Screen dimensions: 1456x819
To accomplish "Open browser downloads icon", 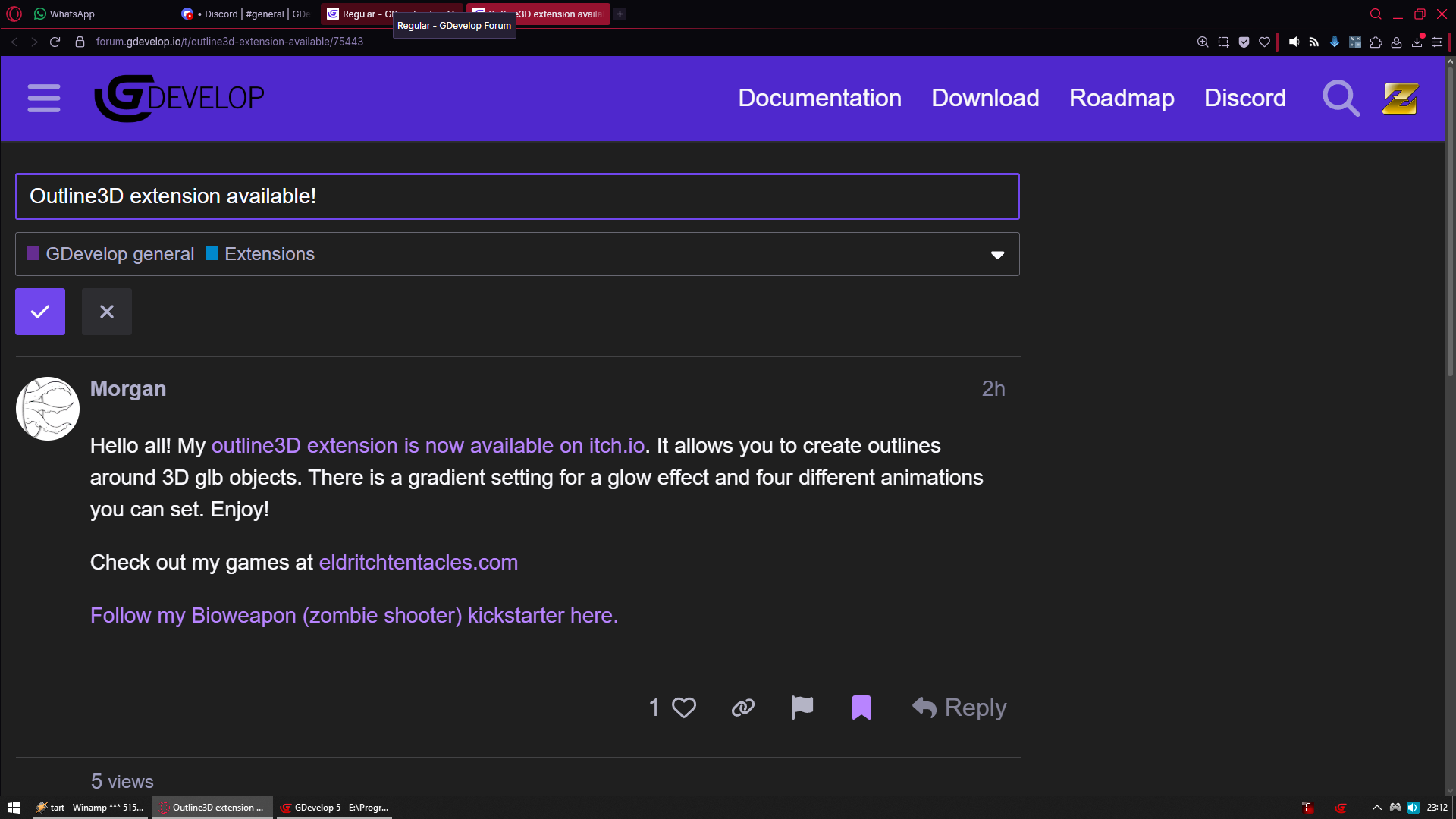I will coord(1417,42).
